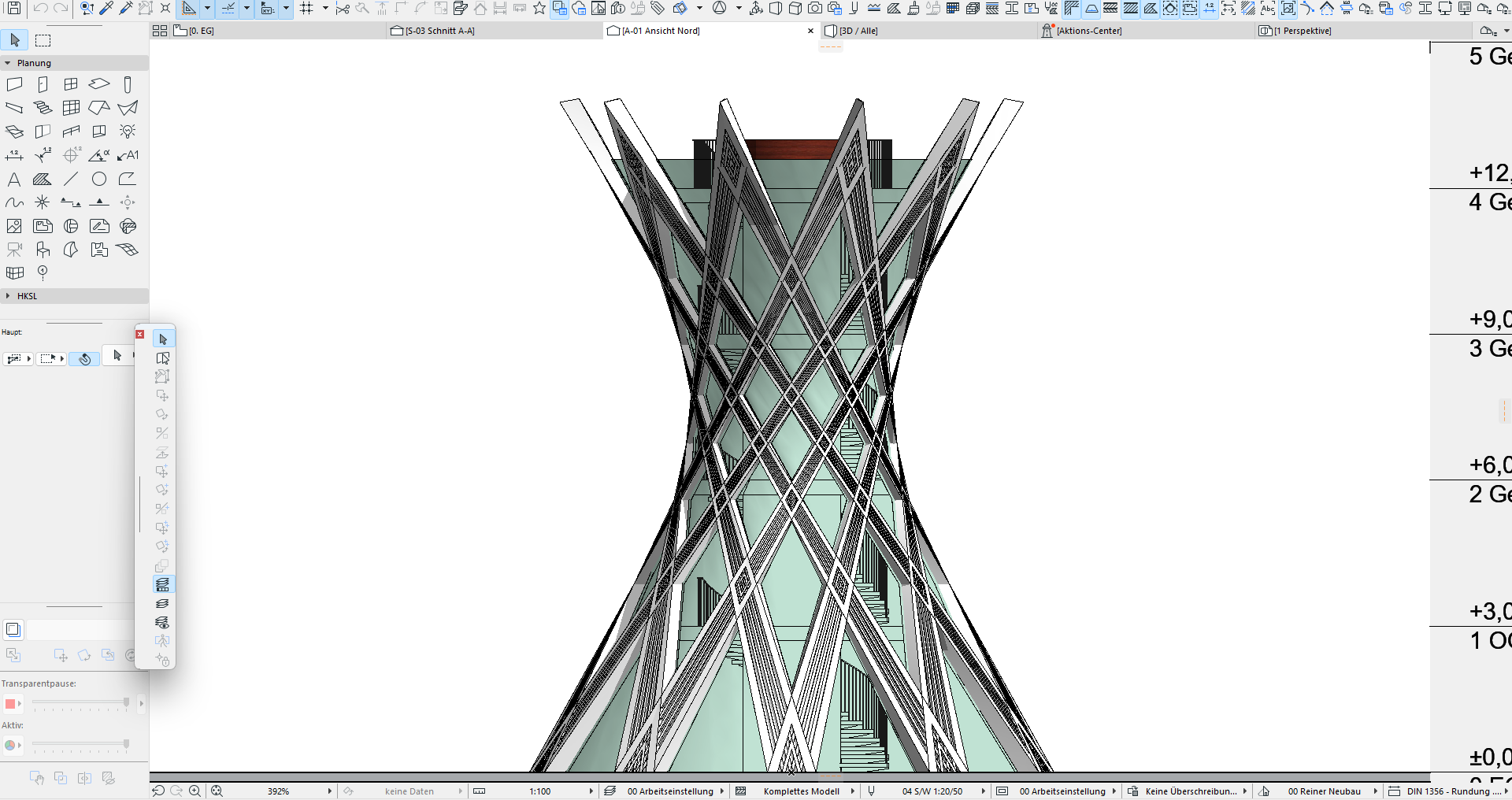Toggle the magnet quick selection button
Viewport: 1512px width, 800px height.
(84, 359)
